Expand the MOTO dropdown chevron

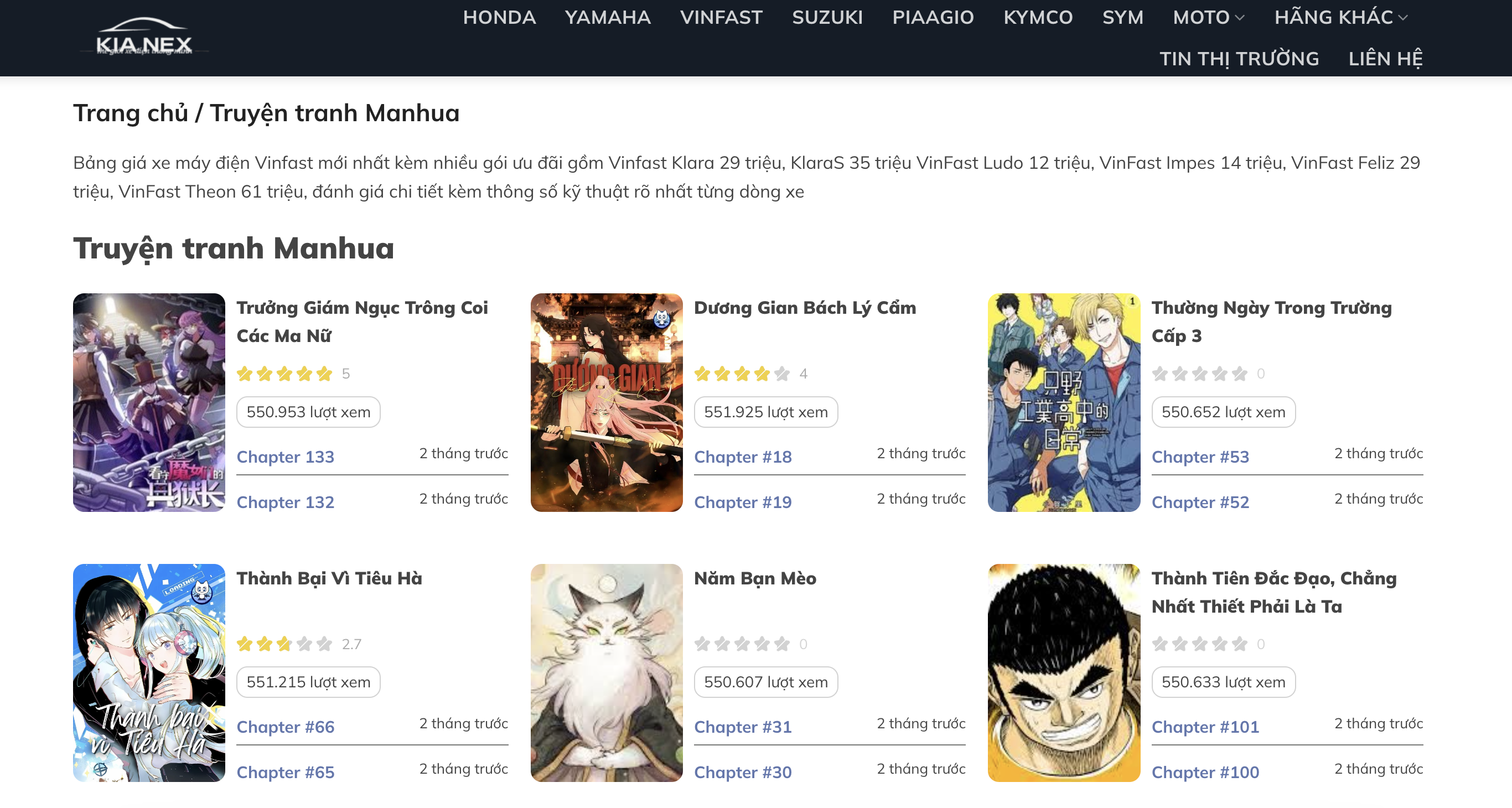point(1240,18)
